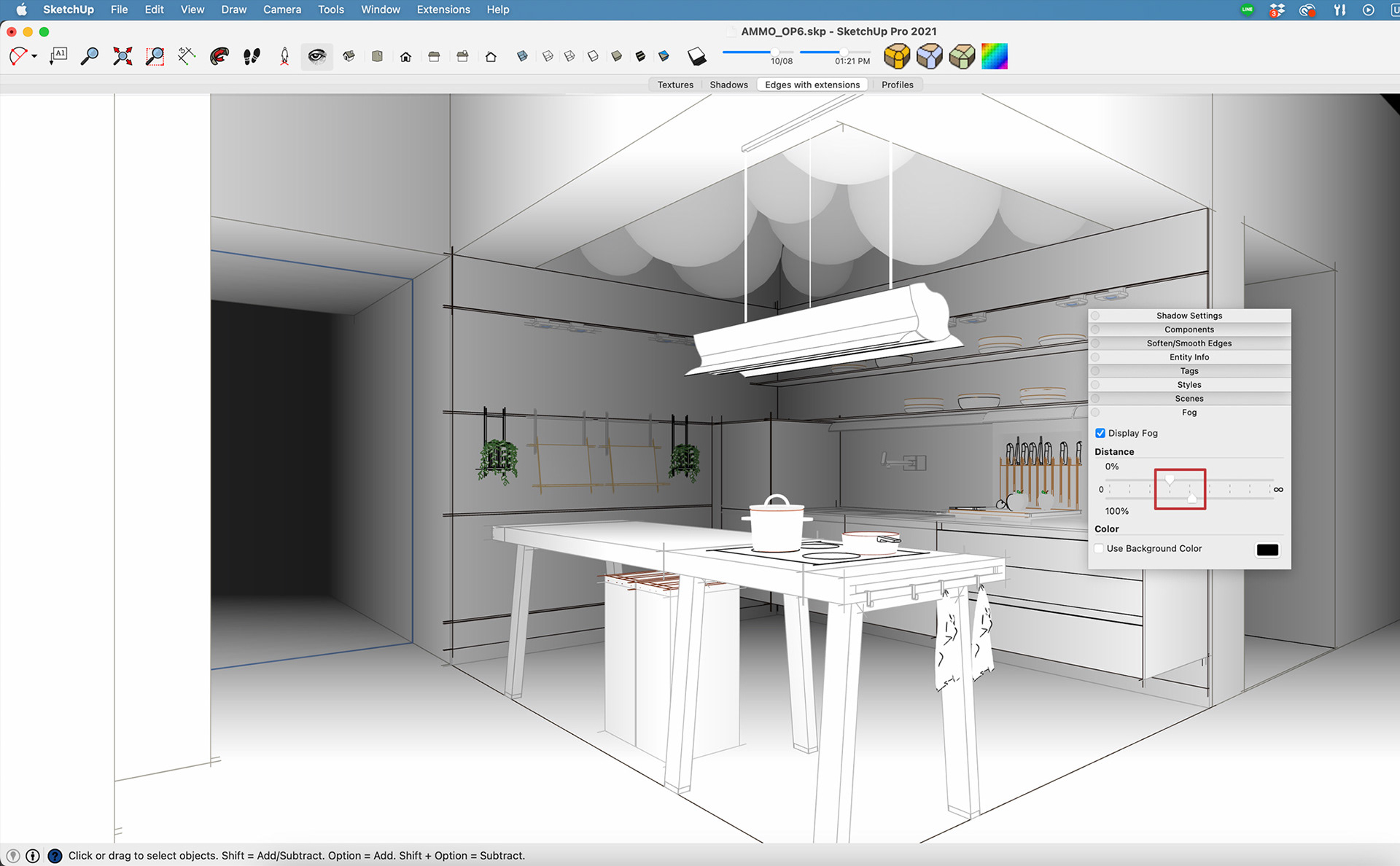This screenshot has height=866, width=1400.
Task: Open the Extensions menu
Action: click(443, 9)
